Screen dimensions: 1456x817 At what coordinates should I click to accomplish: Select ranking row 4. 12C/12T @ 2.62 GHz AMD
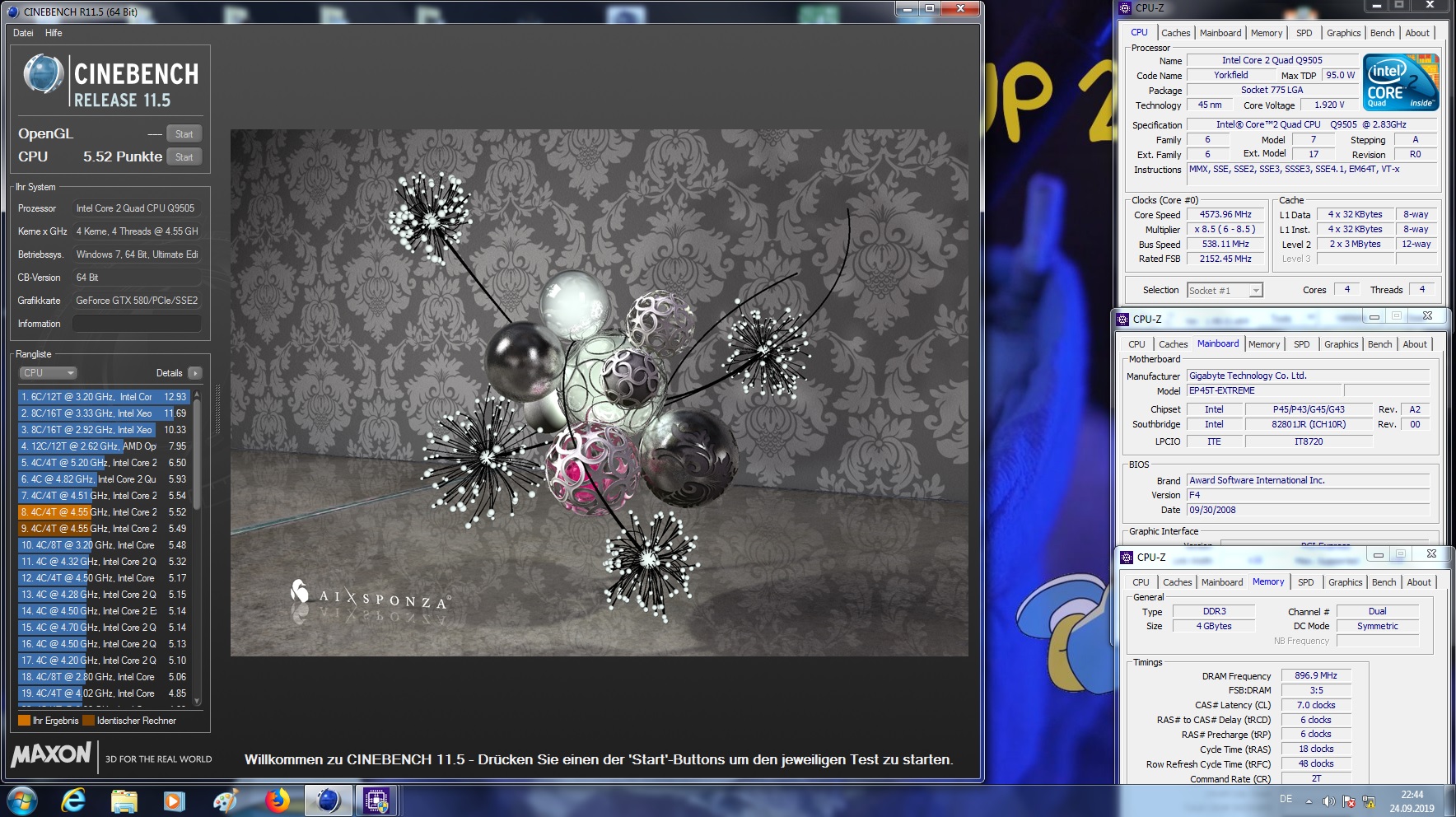point(105,446)
